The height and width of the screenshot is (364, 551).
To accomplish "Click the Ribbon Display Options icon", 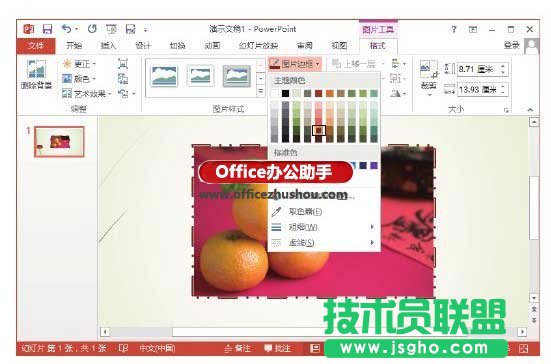I will click(x=473, y=29).
